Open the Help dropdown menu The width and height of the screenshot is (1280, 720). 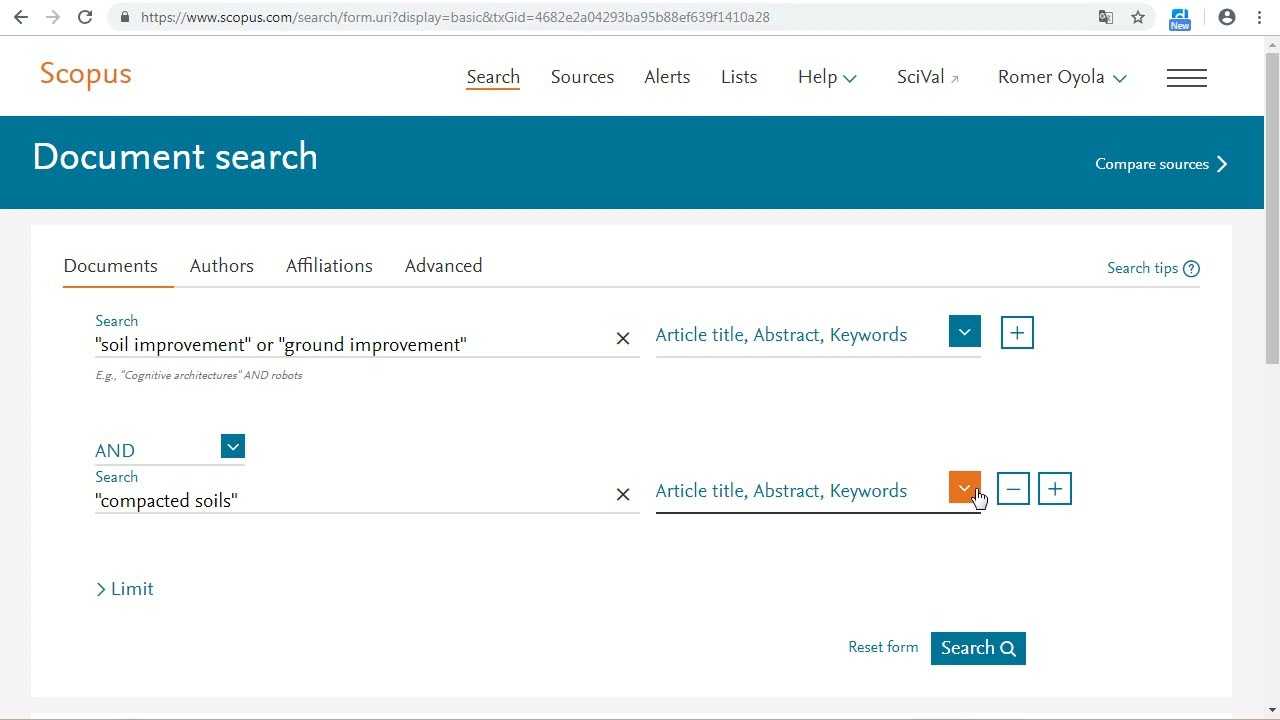pyautogui.click(x=827, y=77)
